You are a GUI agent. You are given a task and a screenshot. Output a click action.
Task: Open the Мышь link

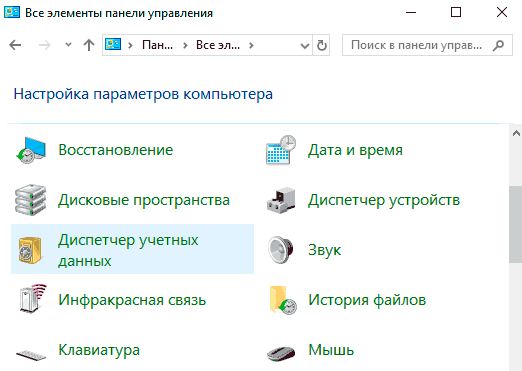point(331,350)
